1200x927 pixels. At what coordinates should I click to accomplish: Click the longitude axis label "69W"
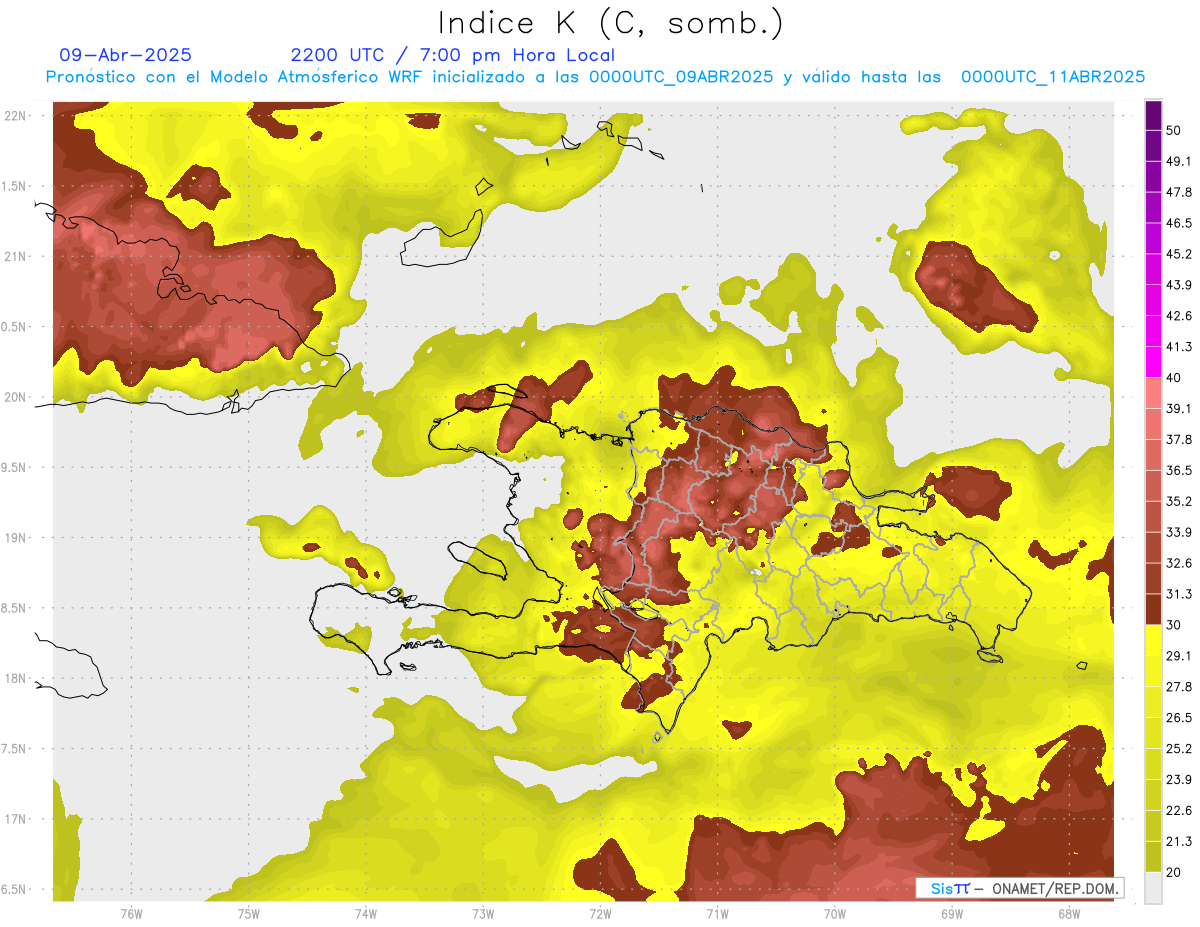(952, 913)
